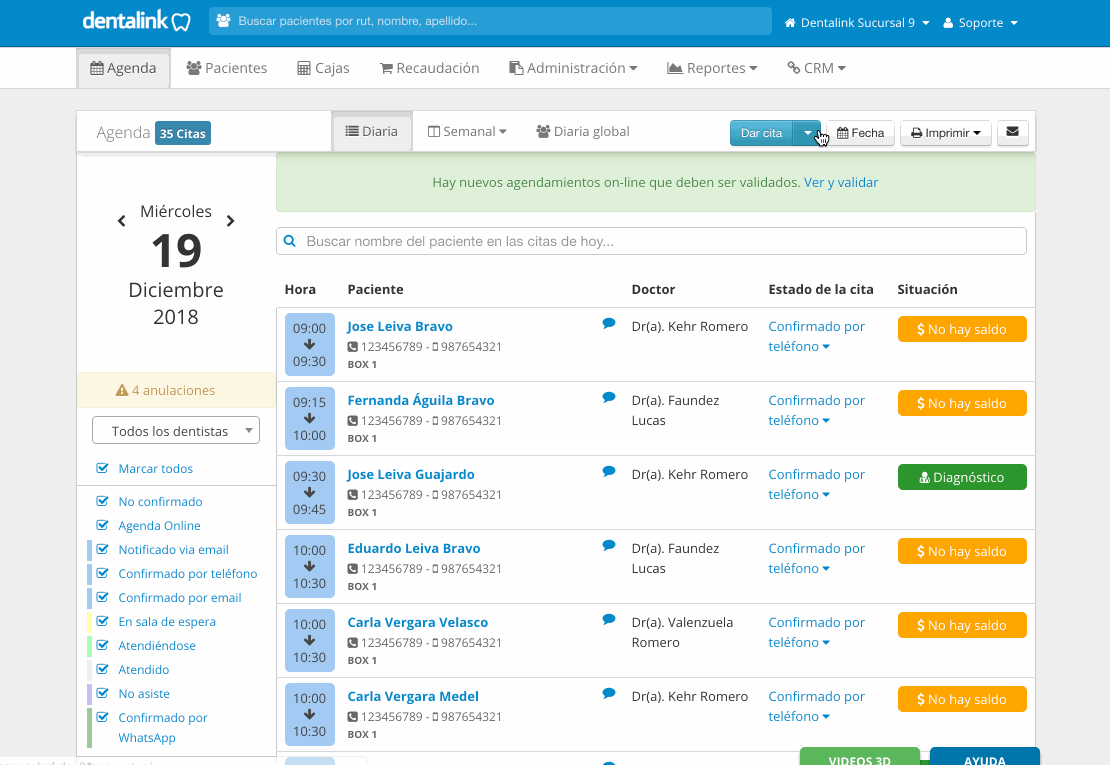The width and height of the screenshot is (1110, 765).
Task: Open comment bubble for Fernanda Águila Bravo
Action: coord(609,398)
